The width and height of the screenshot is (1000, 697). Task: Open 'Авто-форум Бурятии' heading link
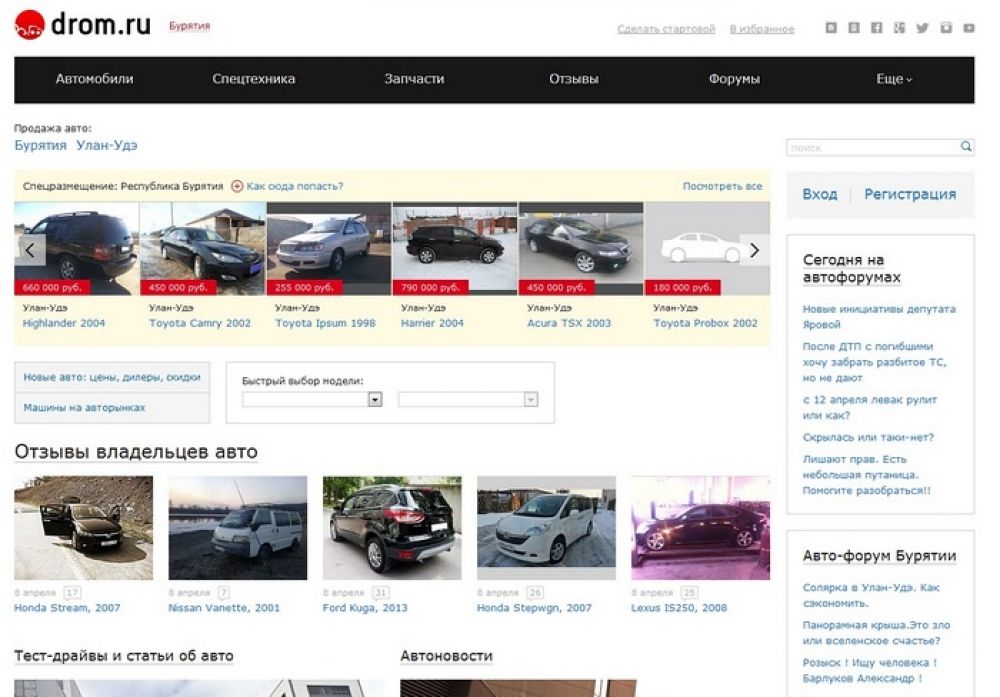[x=879, y=556]
